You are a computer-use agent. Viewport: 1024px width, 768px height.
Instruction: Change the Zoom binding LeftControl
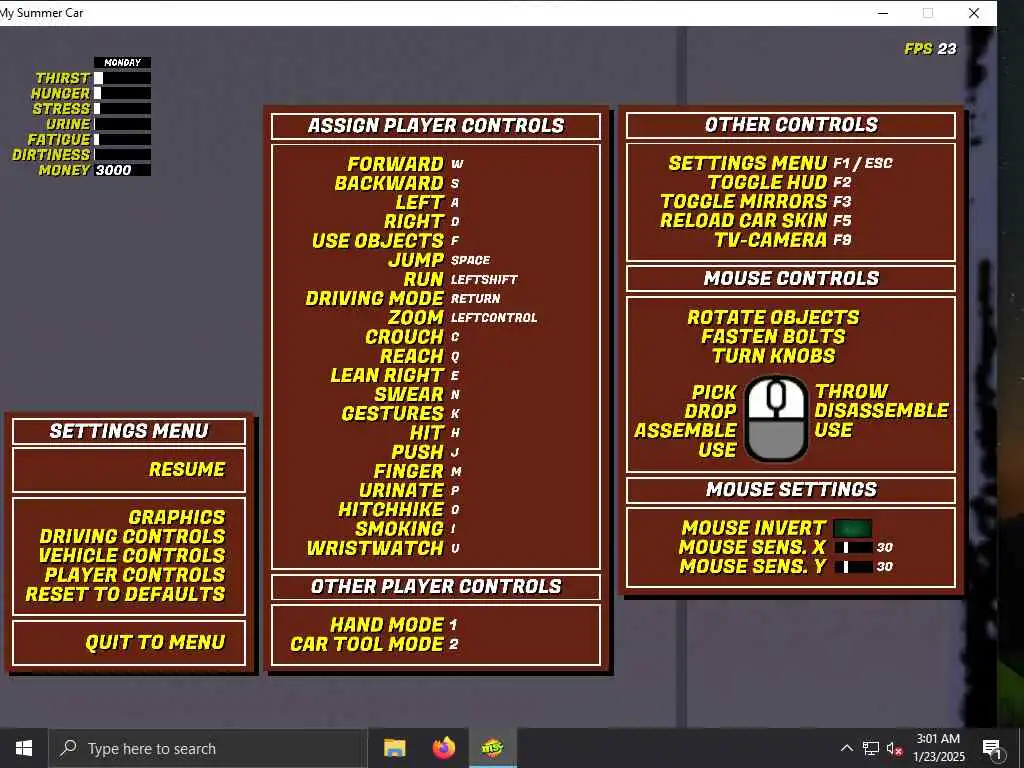494,317
